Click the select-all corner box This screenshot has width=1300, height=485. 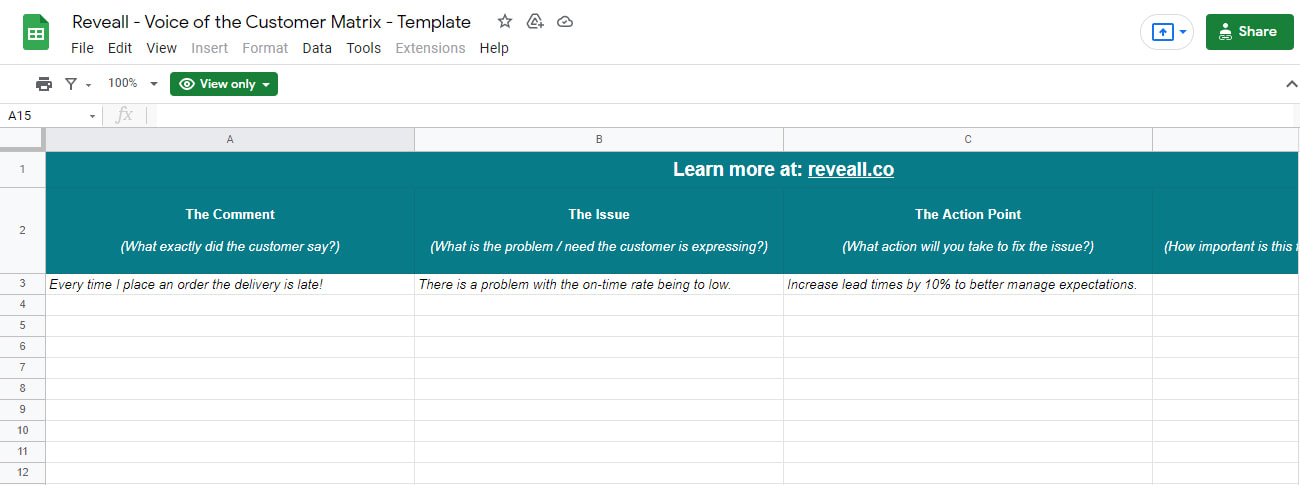coord(22,139)
